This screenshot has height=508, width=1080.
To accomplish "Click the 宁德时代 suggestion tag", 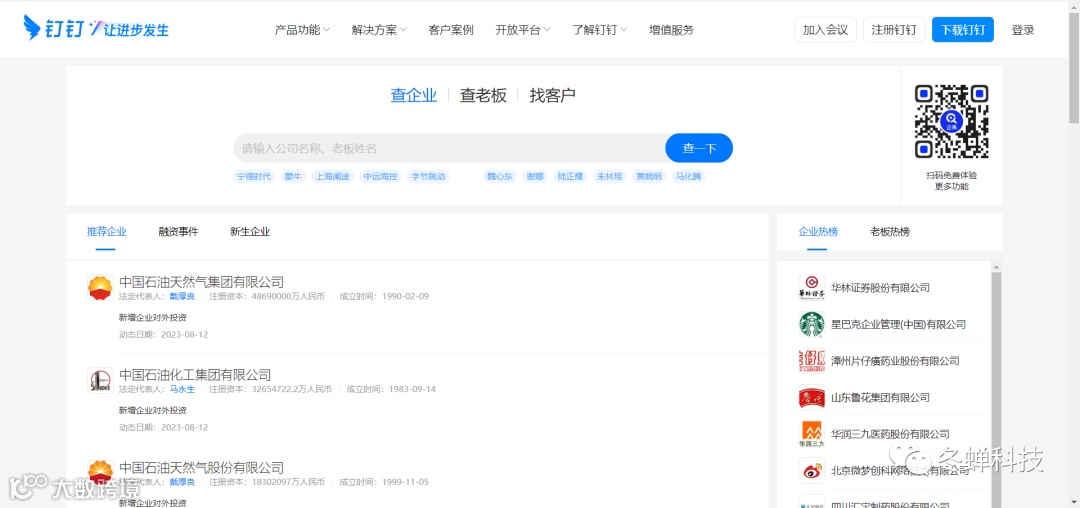I will point(254,176).
